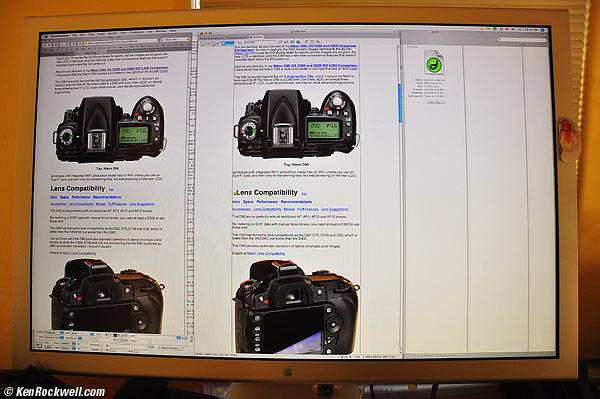
Task: Select Lens Compatibility heading in Dreamweaver document
Action: tap(267, 192)
